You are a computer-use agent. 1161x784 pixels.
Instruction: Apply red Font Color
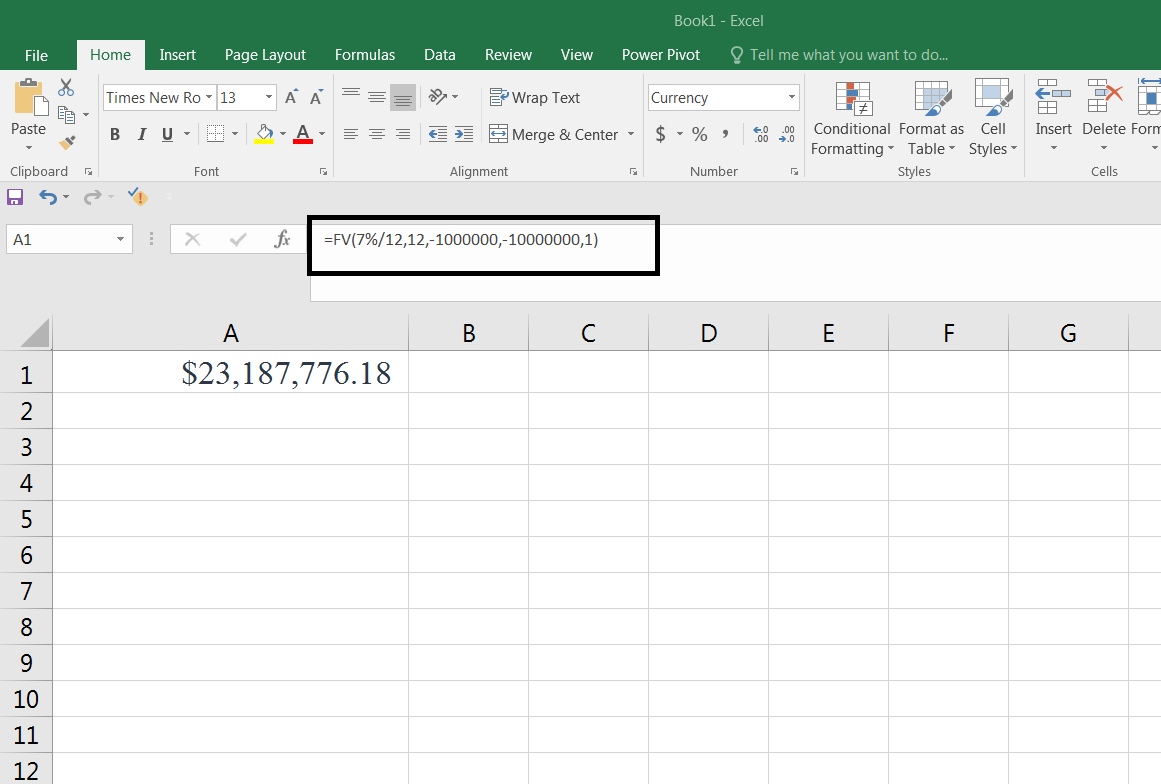(x=303, y=134)
